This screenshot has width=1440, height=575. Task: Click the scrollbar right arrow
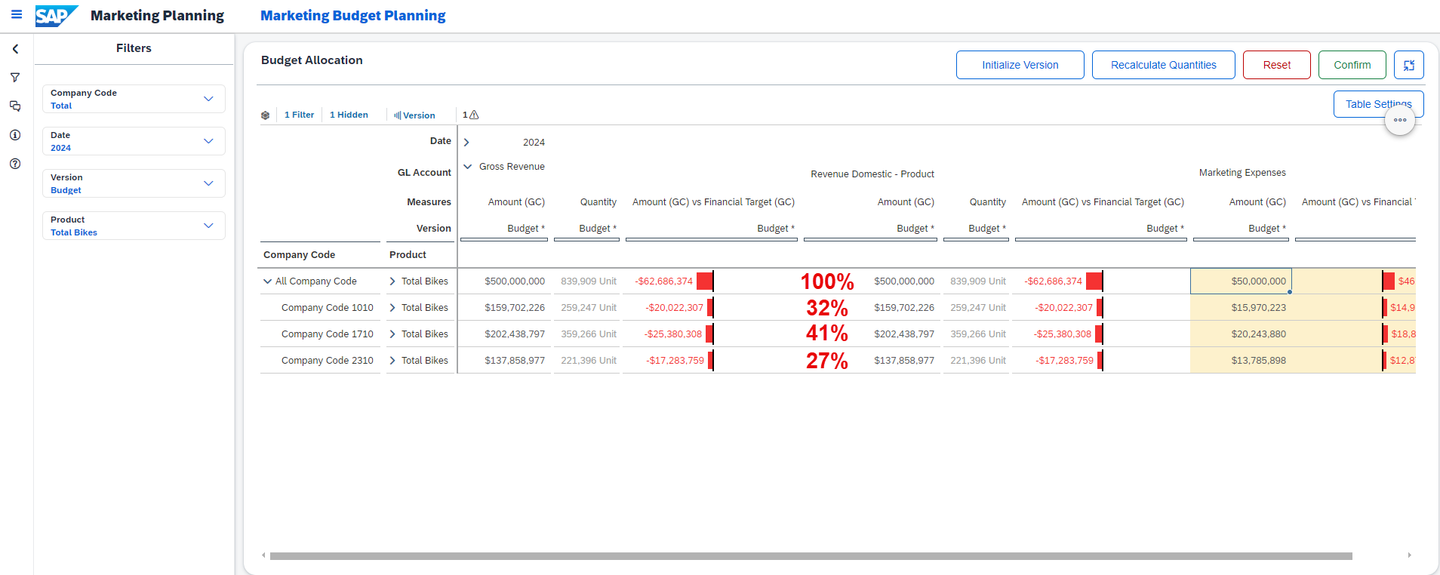(x=1410, y=555)
